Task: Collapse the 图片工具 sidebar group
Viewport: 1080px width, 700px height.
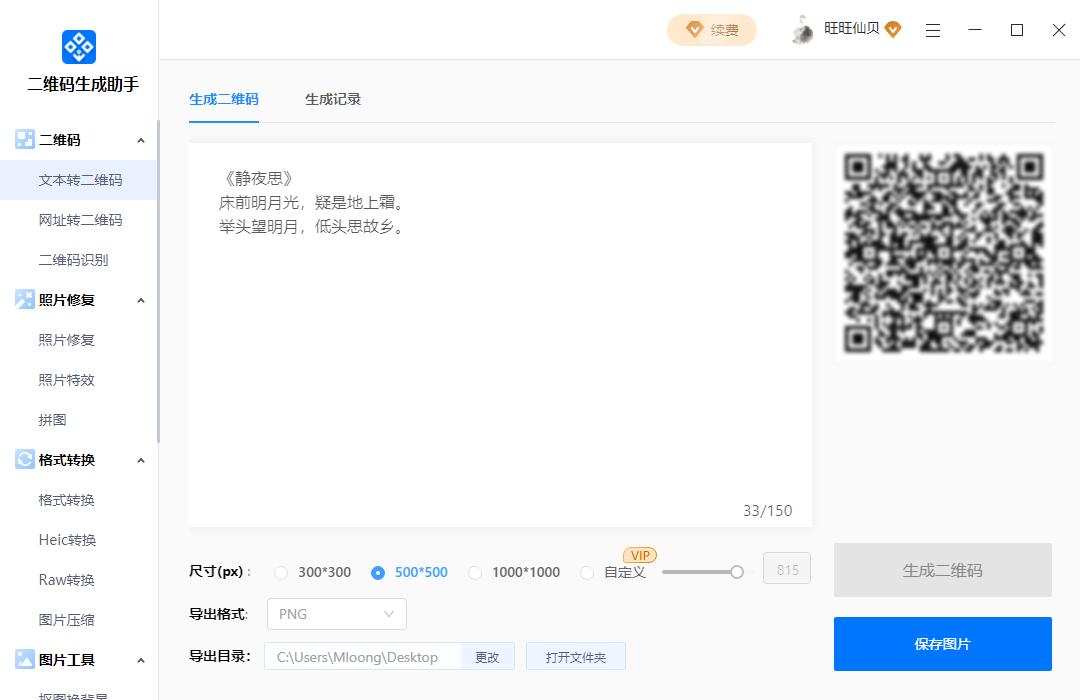Action: pyautogui.click(x=141, y=660)
